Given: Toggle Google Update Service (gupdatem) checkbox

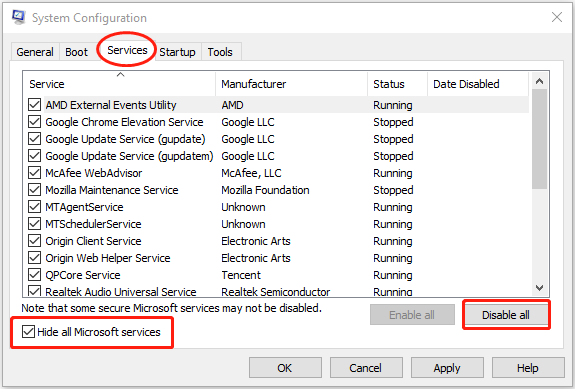Looking at the screenshot, I should [x=34, y=156].
